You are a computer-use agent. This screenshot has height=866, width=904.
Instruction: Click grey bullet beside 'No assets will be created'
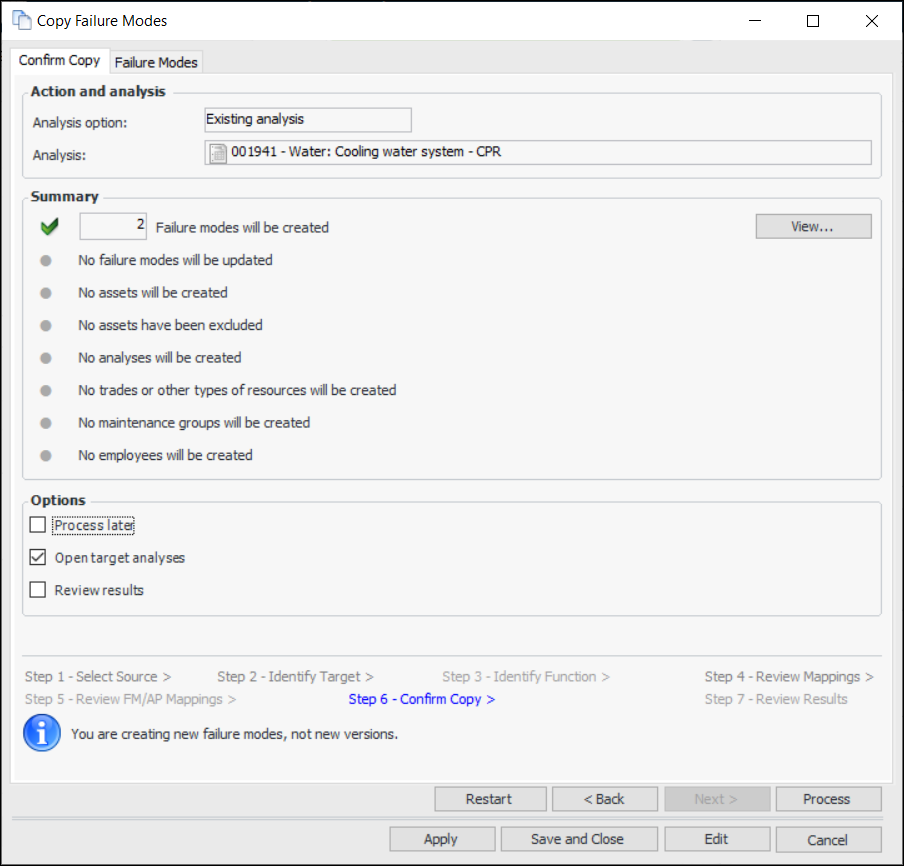[x=46, y=293]
